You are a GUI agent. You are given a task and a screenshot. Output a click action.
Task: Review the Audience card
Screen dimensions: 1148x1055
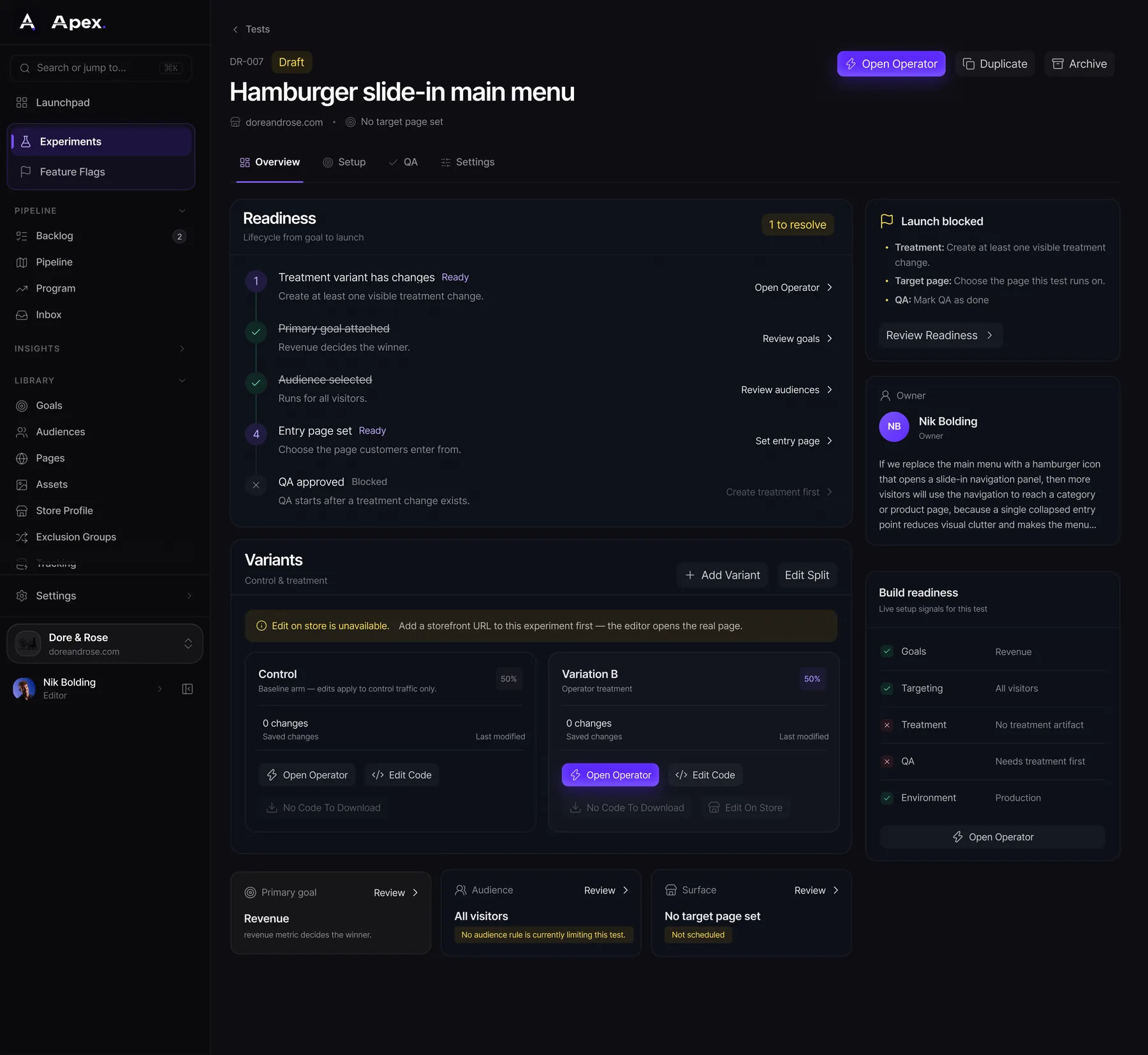click(606, 890)
